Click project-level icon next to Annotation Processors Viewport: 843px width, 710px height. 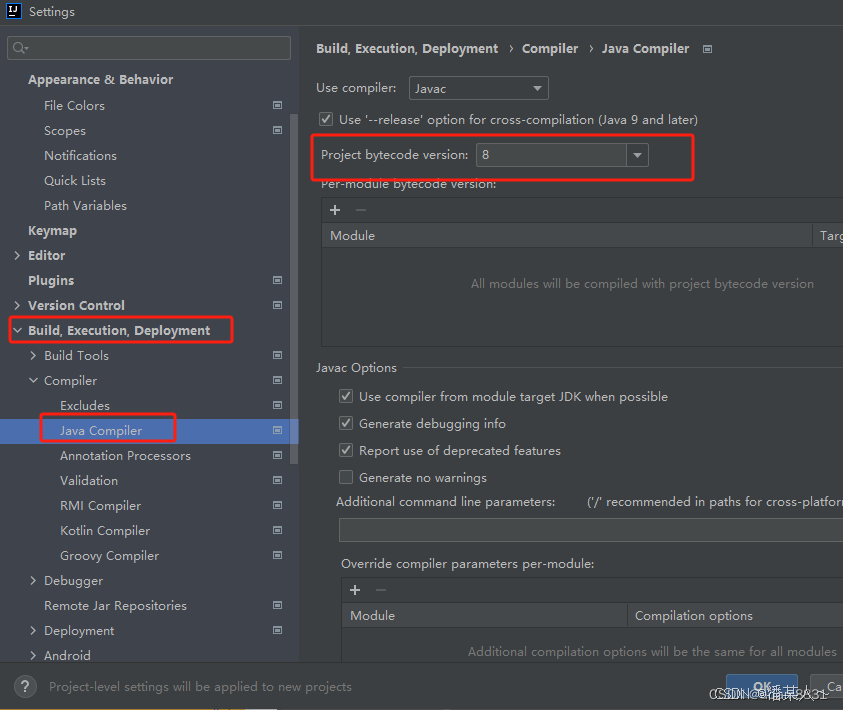(x=277, y=455)
